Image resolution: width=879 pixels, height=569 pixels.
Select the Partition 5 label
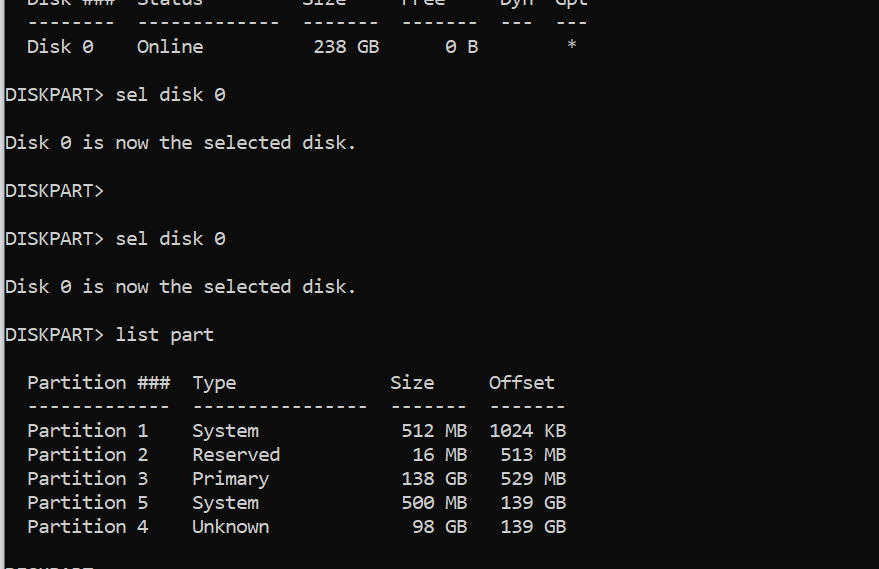pos(87,503)
